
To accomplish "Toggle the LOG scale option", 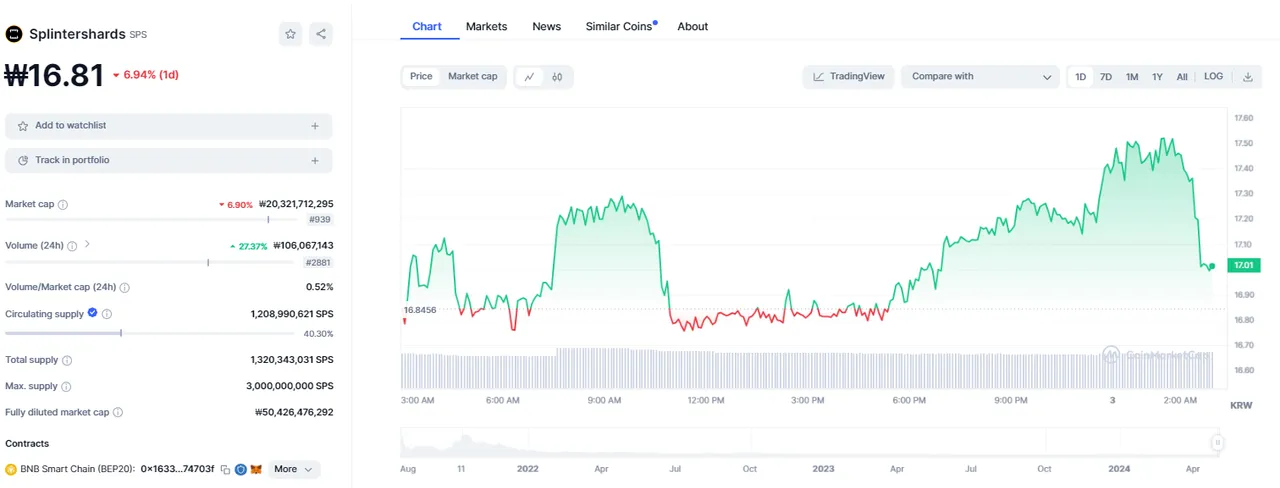I will click(x=1213, y=77).
